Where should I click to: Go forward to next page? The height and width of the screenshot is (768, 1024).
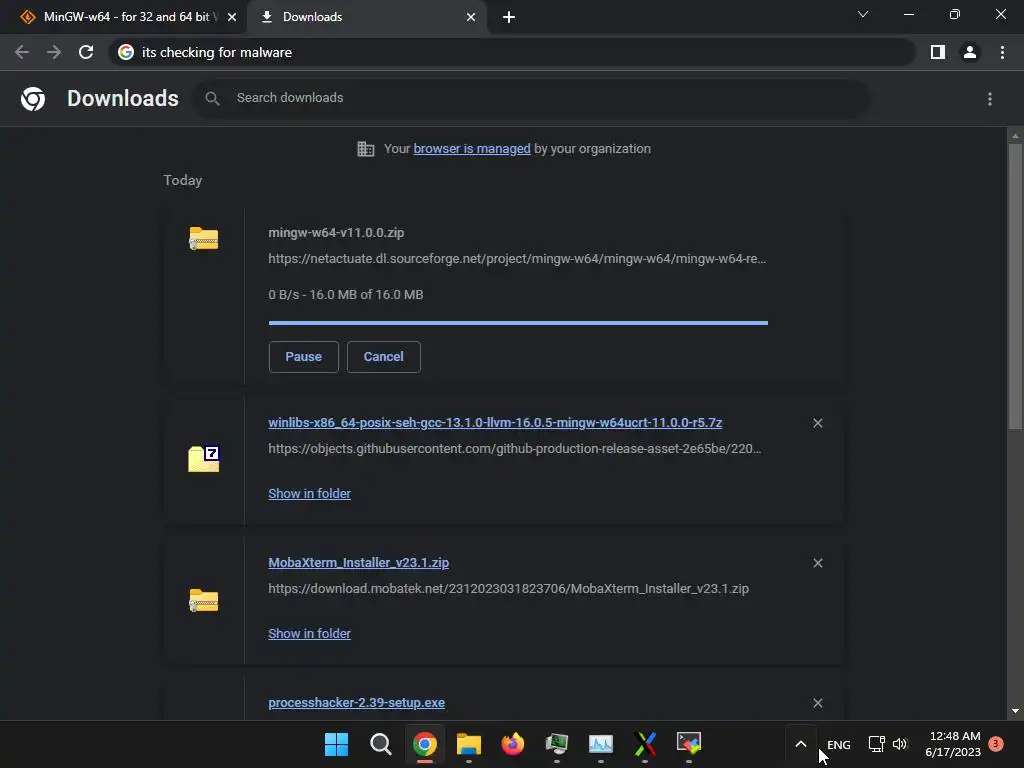click(54, 52)
